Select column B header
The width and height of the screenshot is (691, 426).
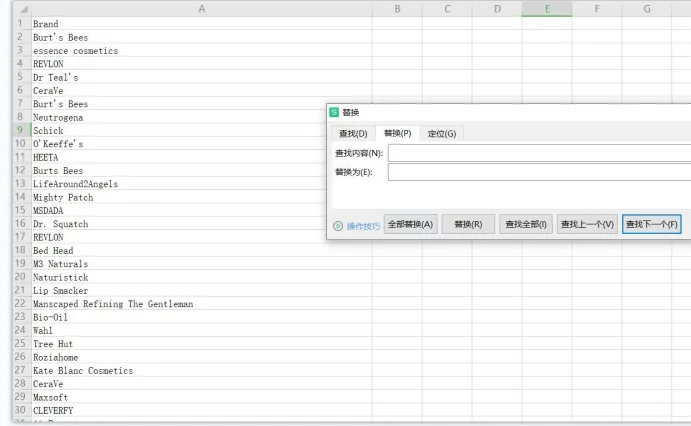tap(397, 9)
